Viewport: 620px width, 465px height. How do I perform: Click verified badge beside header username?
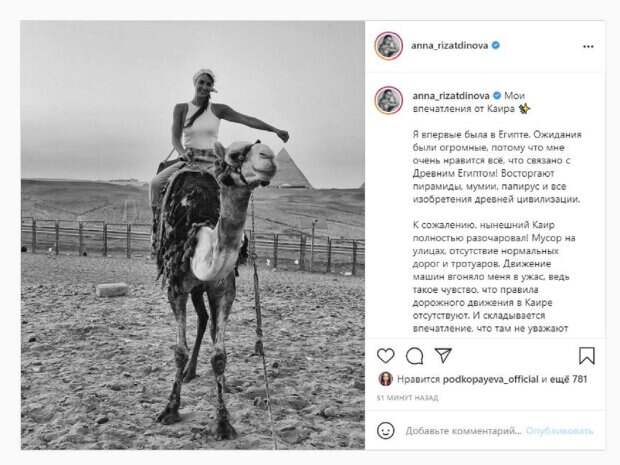pos(495,45)
